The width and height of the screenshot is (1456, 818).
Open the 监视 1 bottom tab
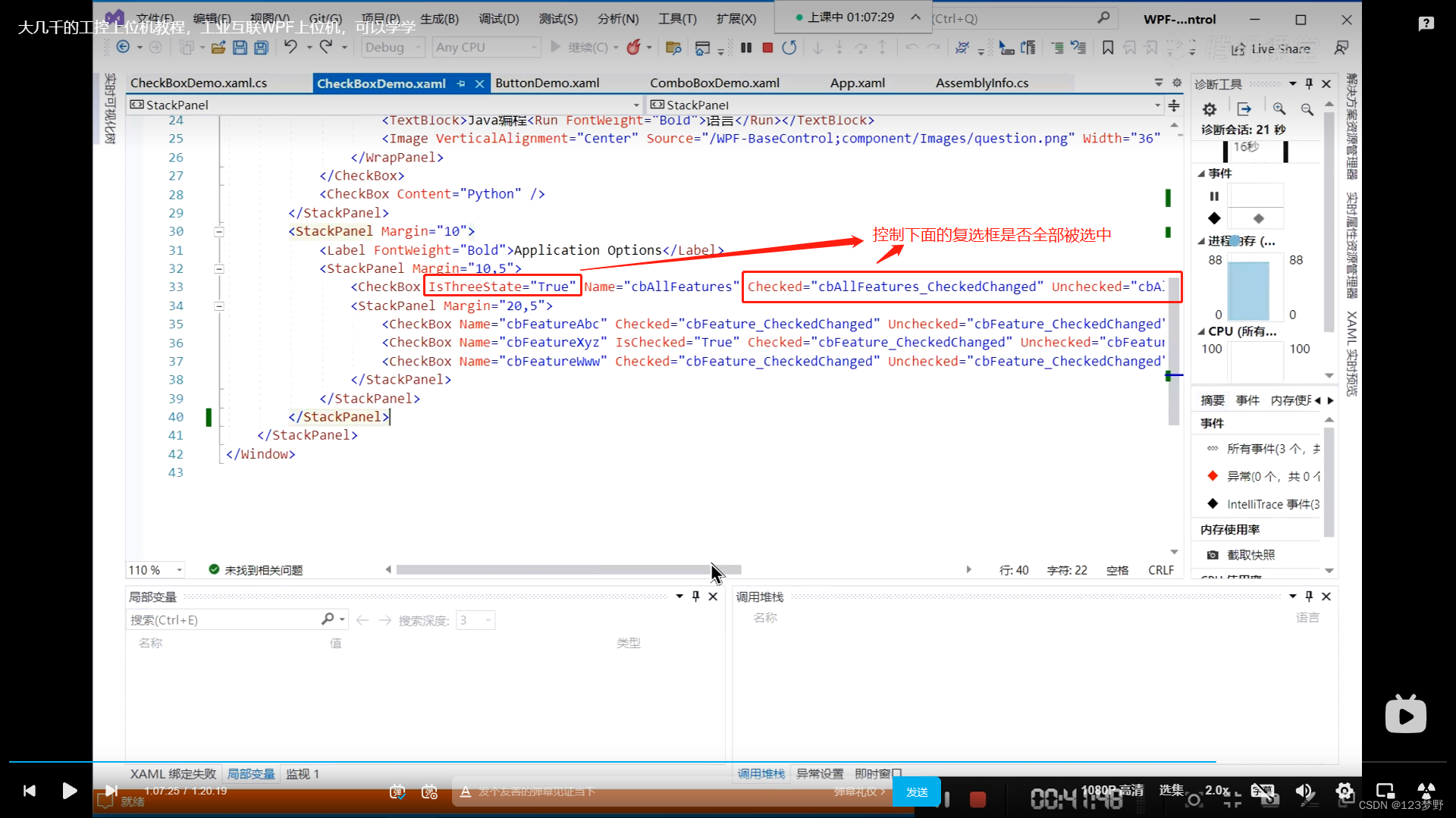coord(303,774)
